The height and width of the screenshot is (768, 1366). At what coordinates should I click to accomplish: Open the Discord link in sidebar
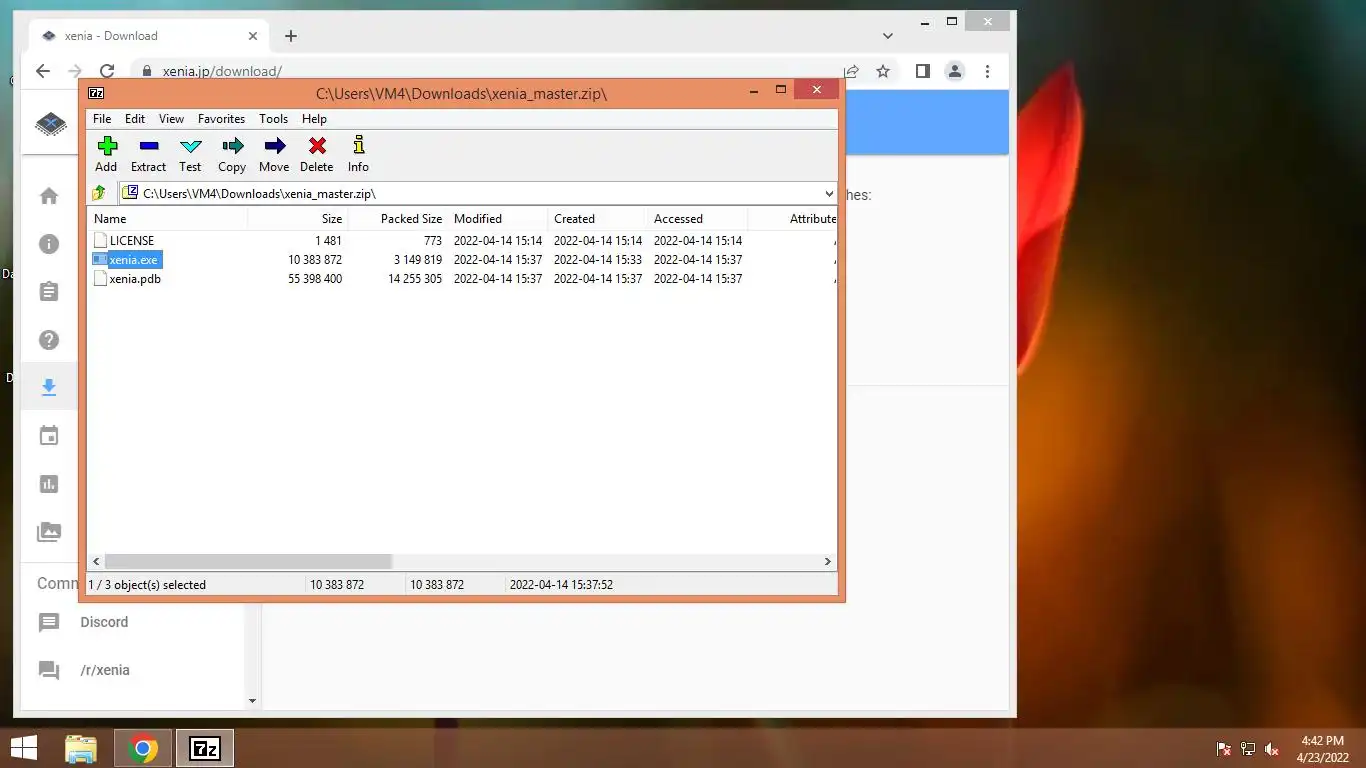[x=104, y=622]
